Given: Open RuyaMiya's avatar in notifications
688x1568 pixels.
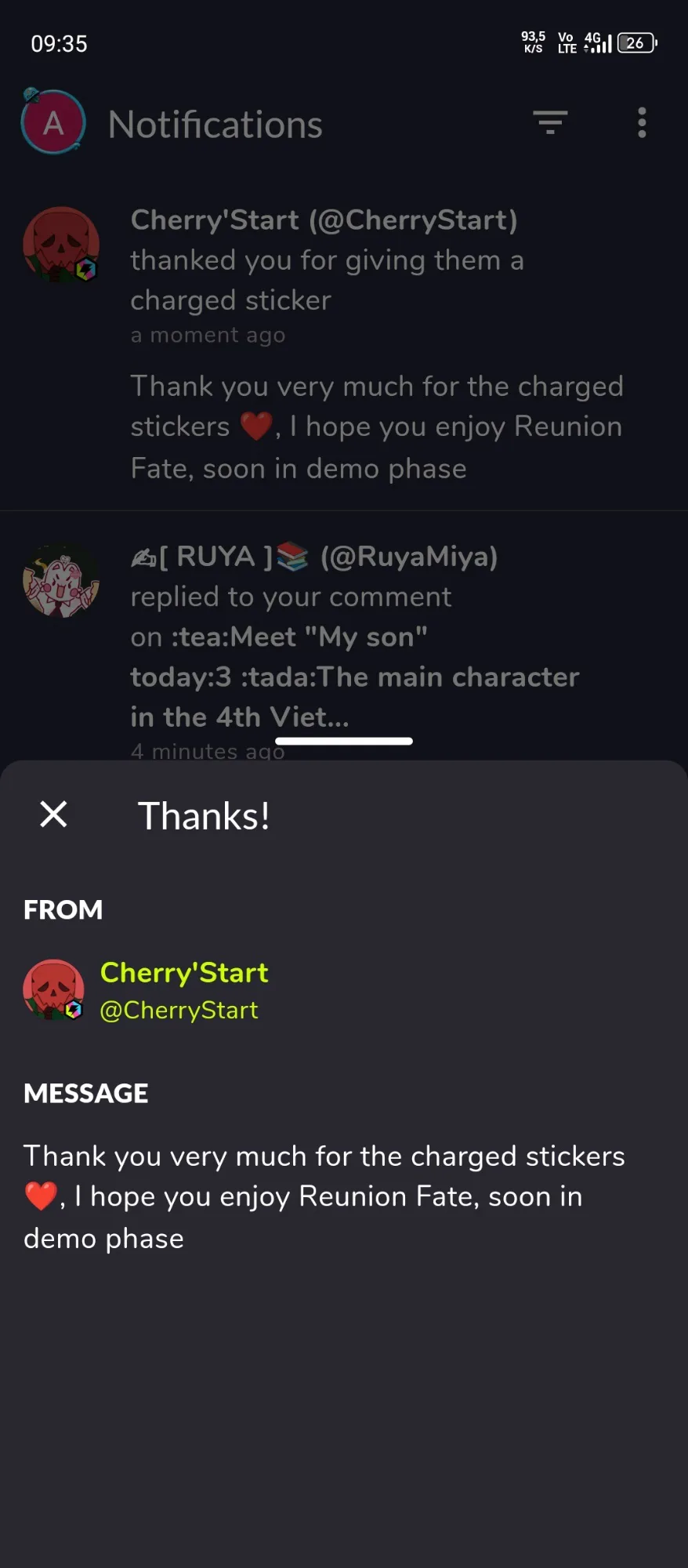Looking at the screenshot, I should (x=61, y=581).
